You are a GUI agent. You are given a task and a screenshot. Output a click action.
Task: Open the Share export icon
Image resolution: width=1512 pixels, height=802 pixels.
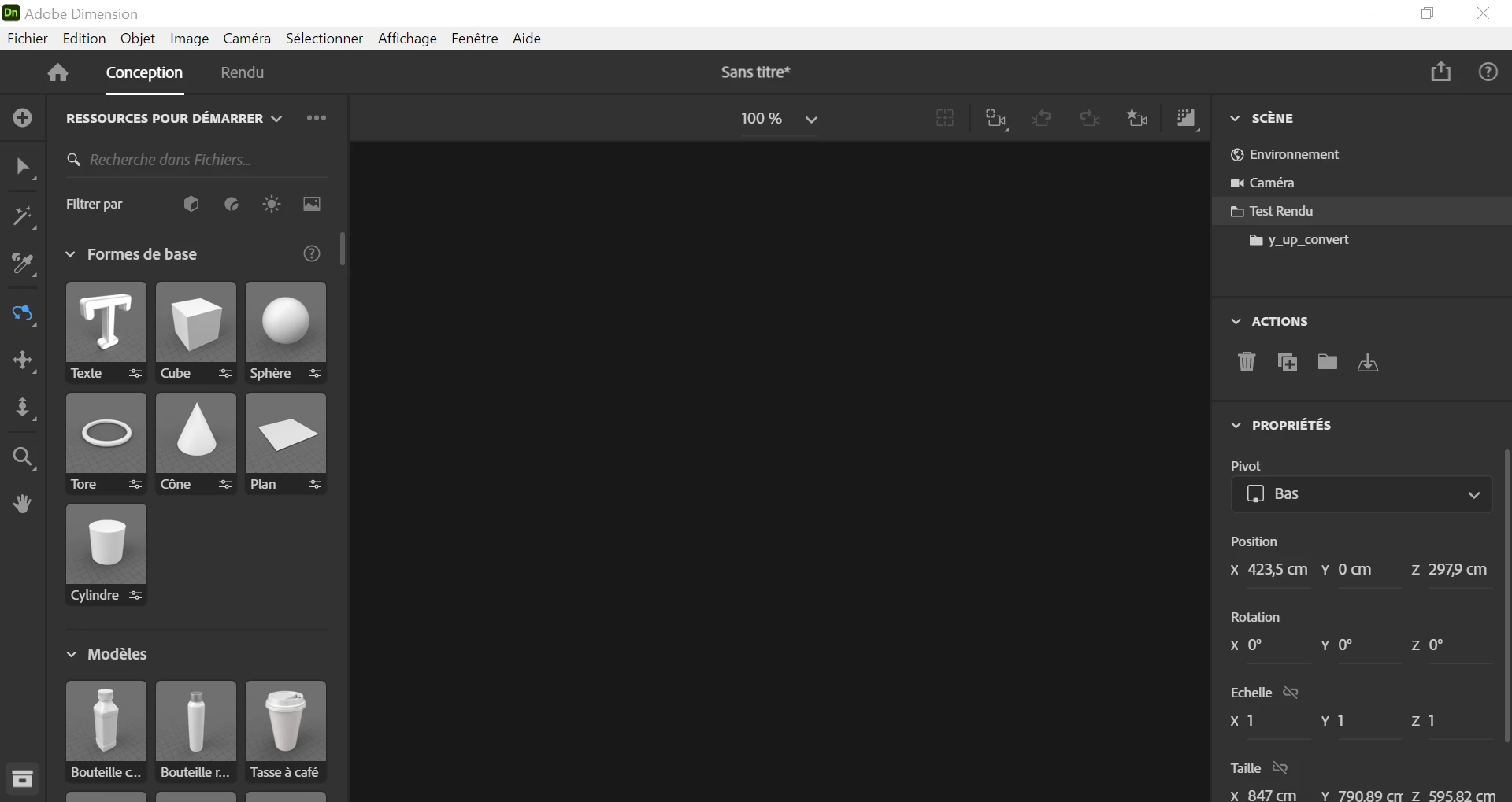tap(1441, 72)
